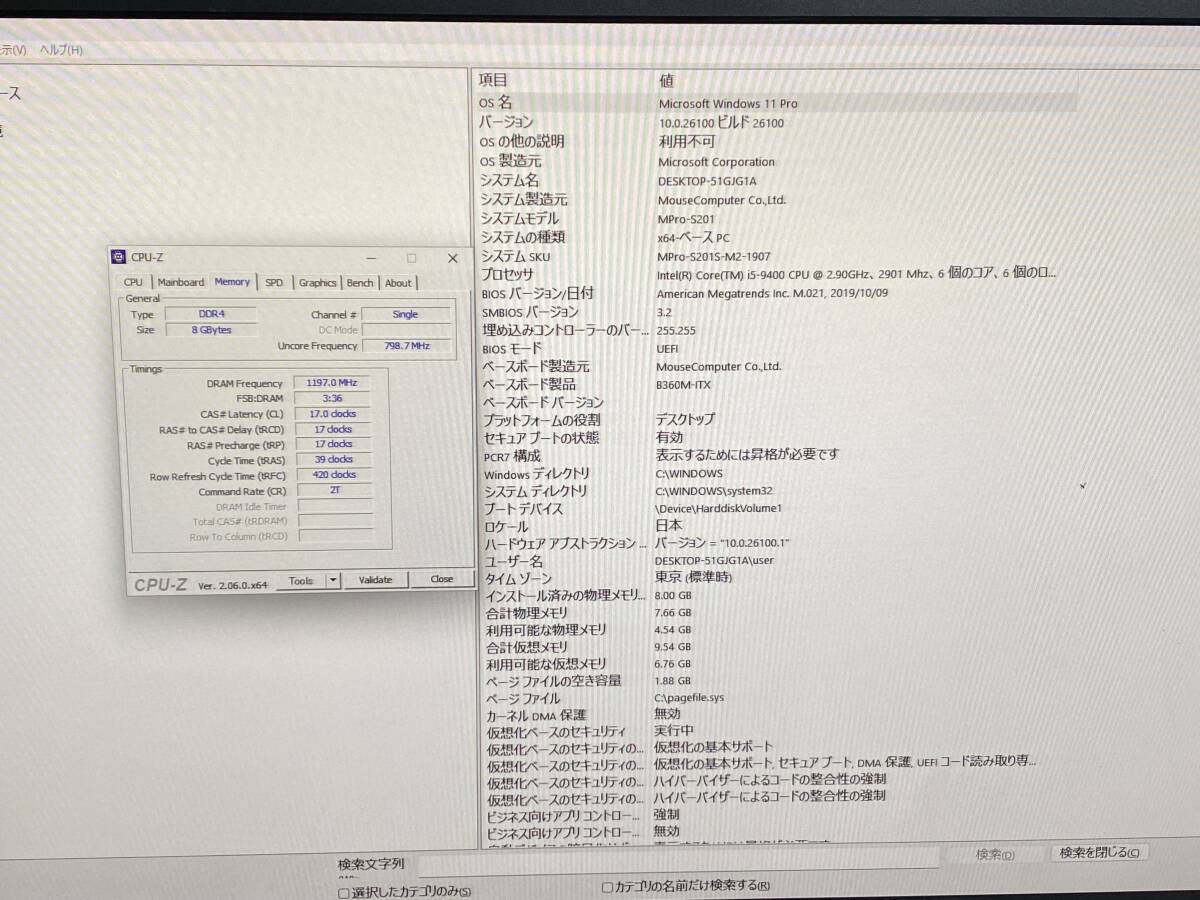Click the Uncore Frequency value 798.7 MHz

(x=407, y=346)
